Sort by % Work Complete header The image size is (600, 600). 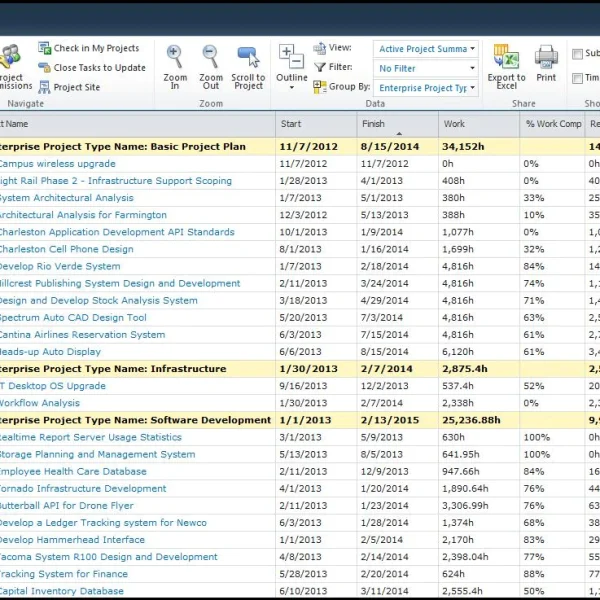point(553,124)
